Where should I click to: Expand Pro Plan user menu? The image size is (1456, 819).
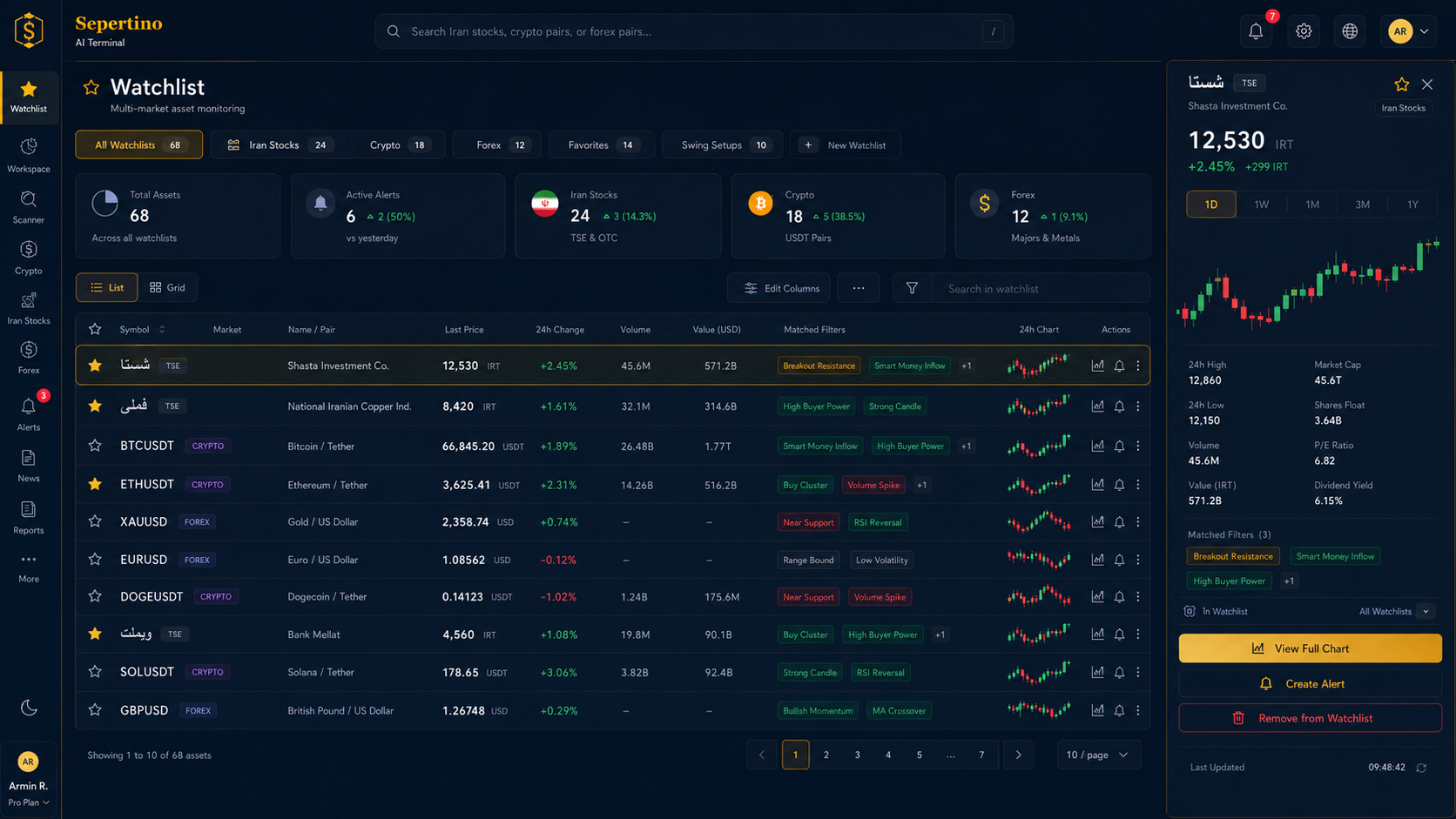(x=29, y=802)
